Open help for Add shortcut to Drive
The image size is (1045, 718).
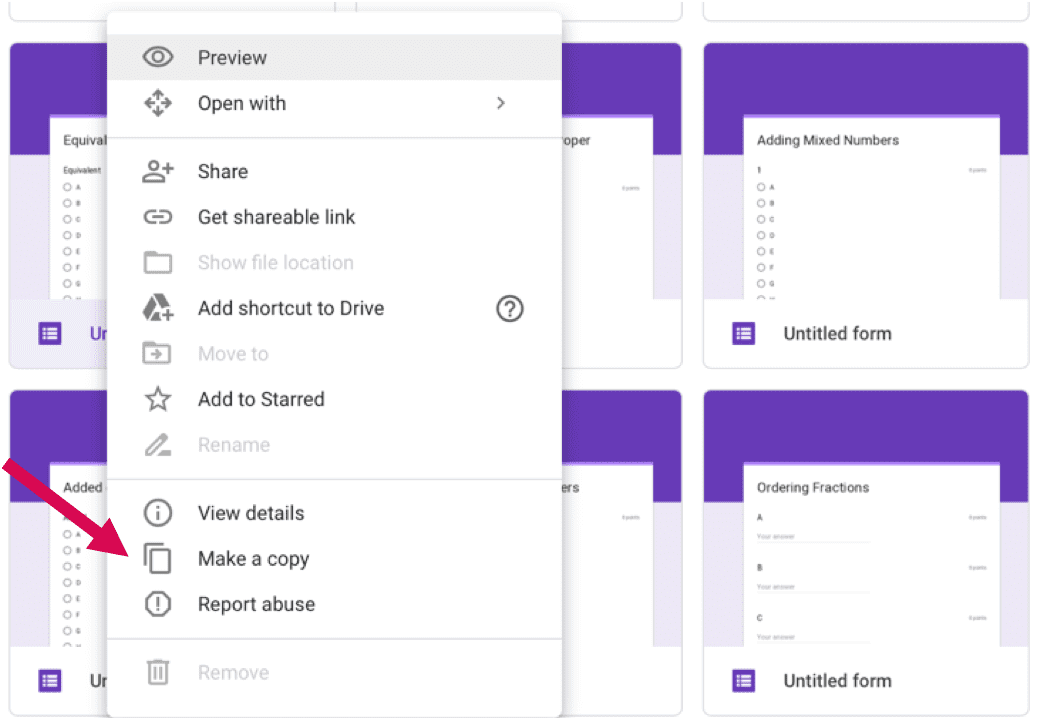click(x=510, y=309)
